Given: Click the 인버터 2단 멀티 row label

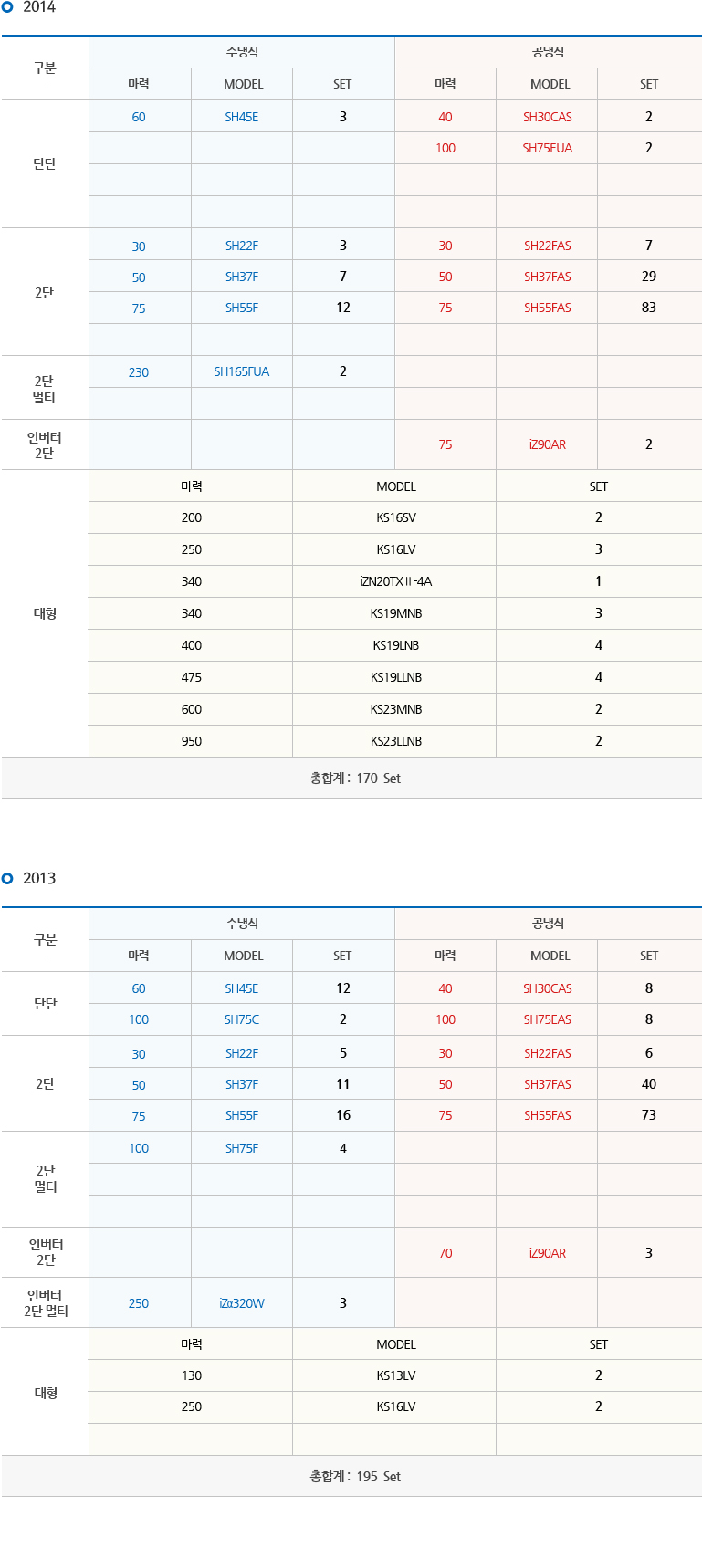Looking at the screenshot, I should pos(46,1303).
